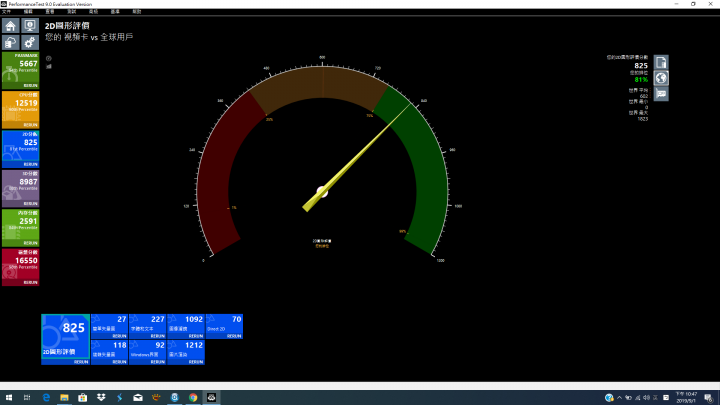The height and width of the screenshot is (405, 720).
Task: Open the cloud baseline management icon
Action: [x=11, y=43]
